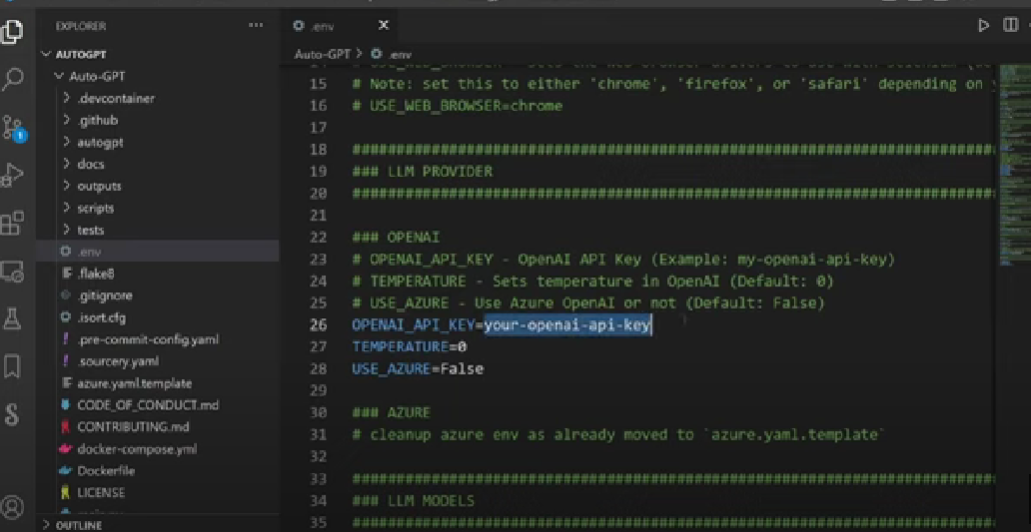The height and width of the screenshot is (532, 1031).
Task: Click the EXPLORER panel title
Action: [81, 26]
